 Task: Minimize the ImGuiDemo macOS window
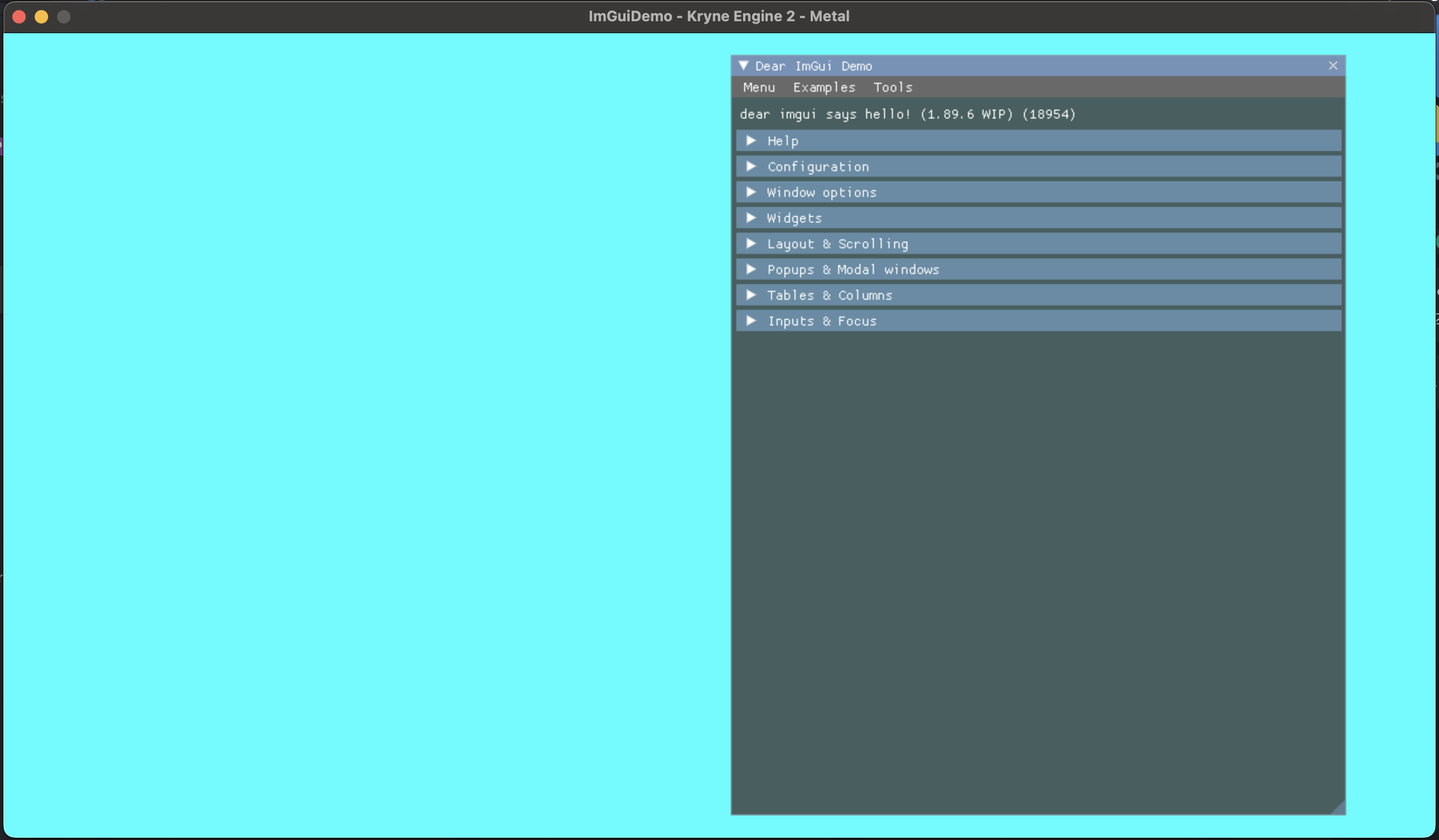41,17
